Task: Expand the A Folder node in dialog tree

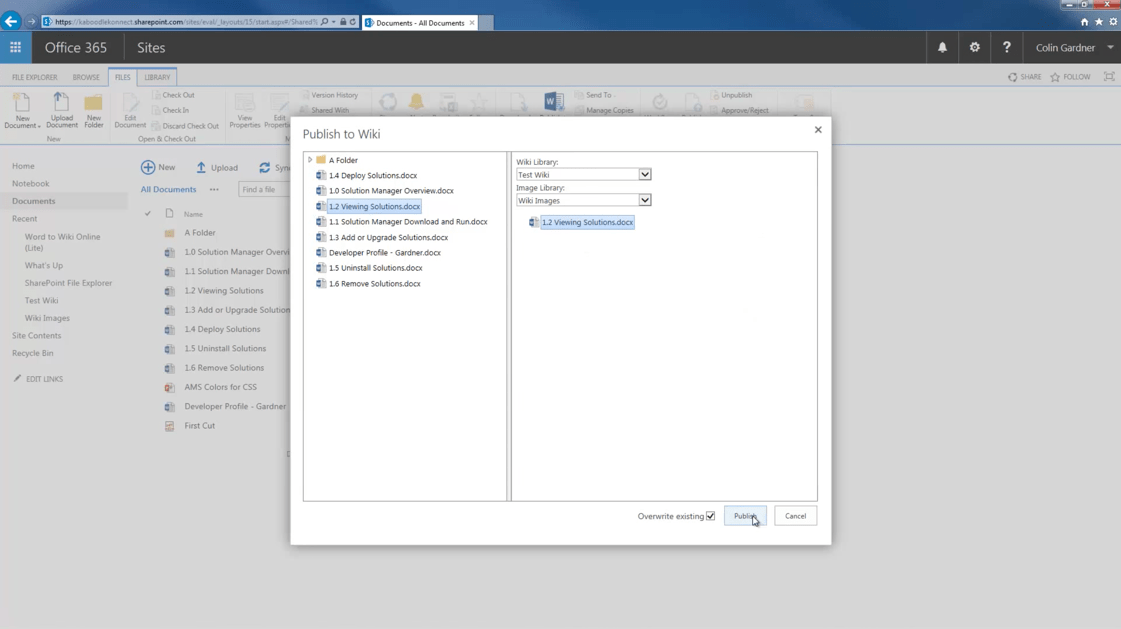Action: click(310, 160)
